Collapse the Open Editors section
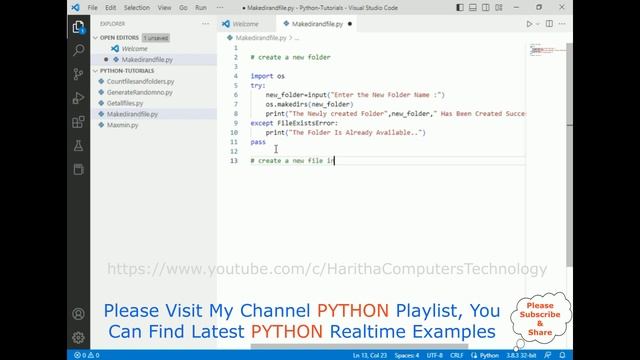The image size is (640, 360). coord(119,38)
